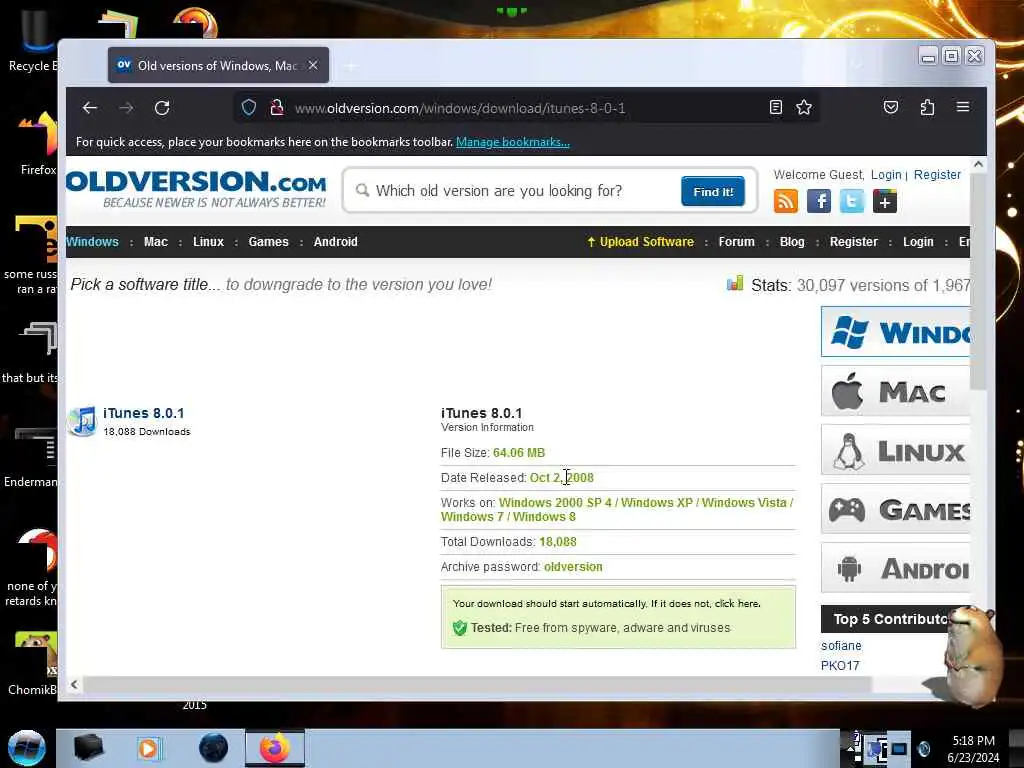
Task: Click Login in the black nav bar
Action: tap(918, 242)
